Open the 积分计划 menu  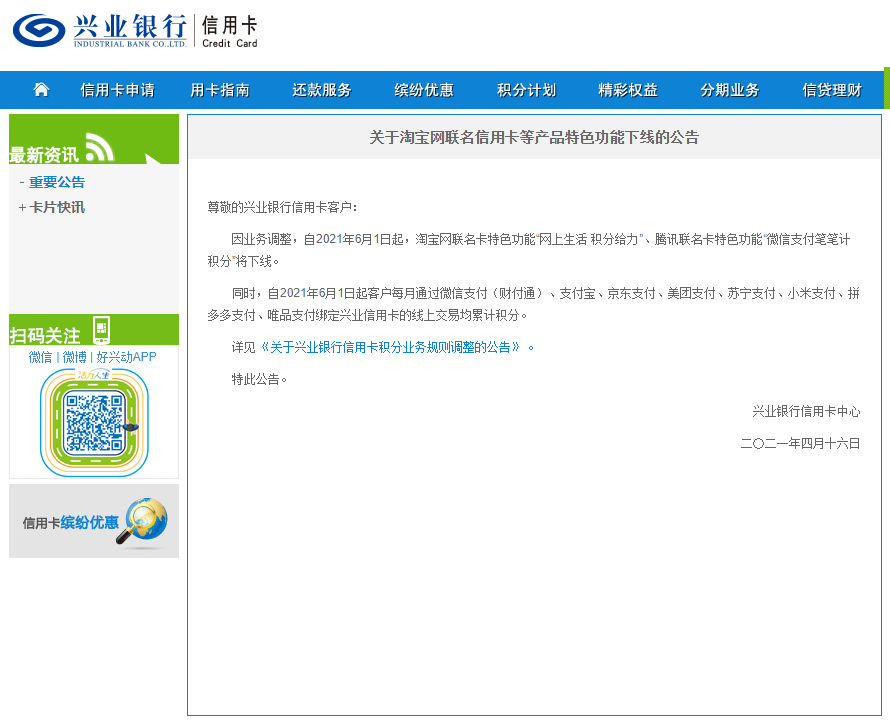(x=526, y=90)
